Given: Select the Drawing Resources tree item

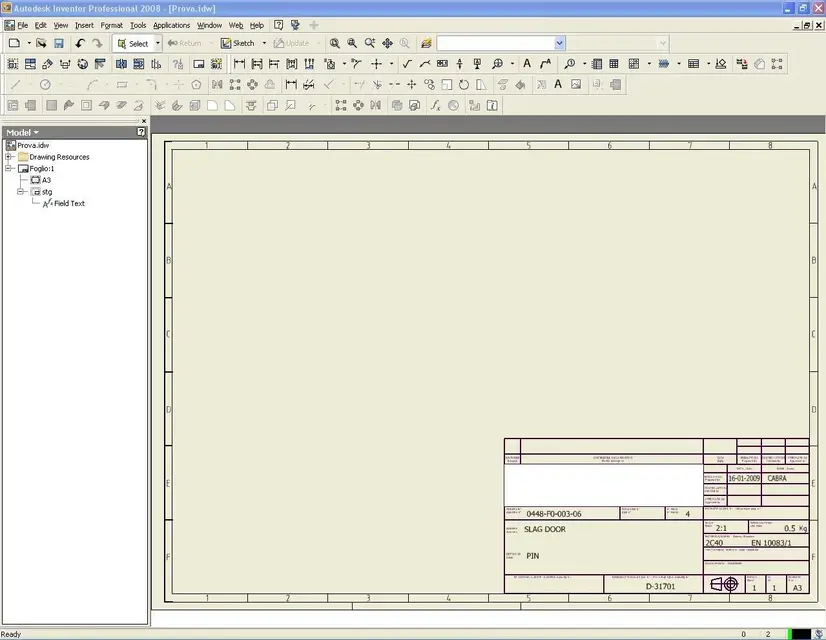Looking at the screenshot, I should click(x=59, y=157).
